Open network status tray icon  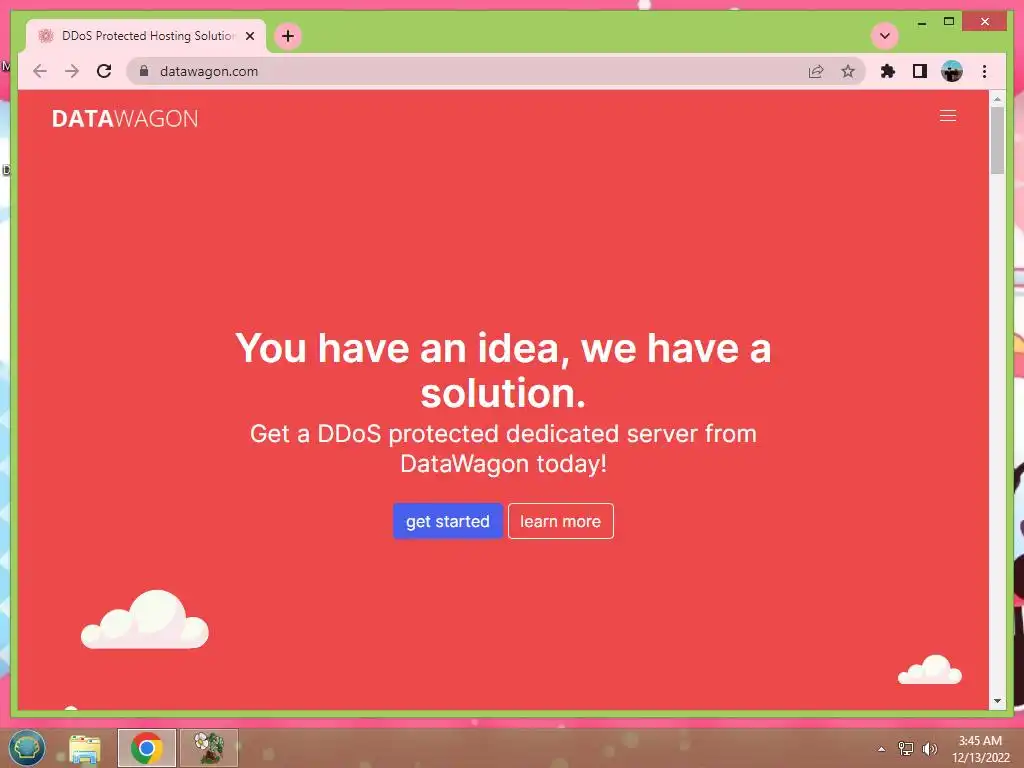[x=906, y=748]
